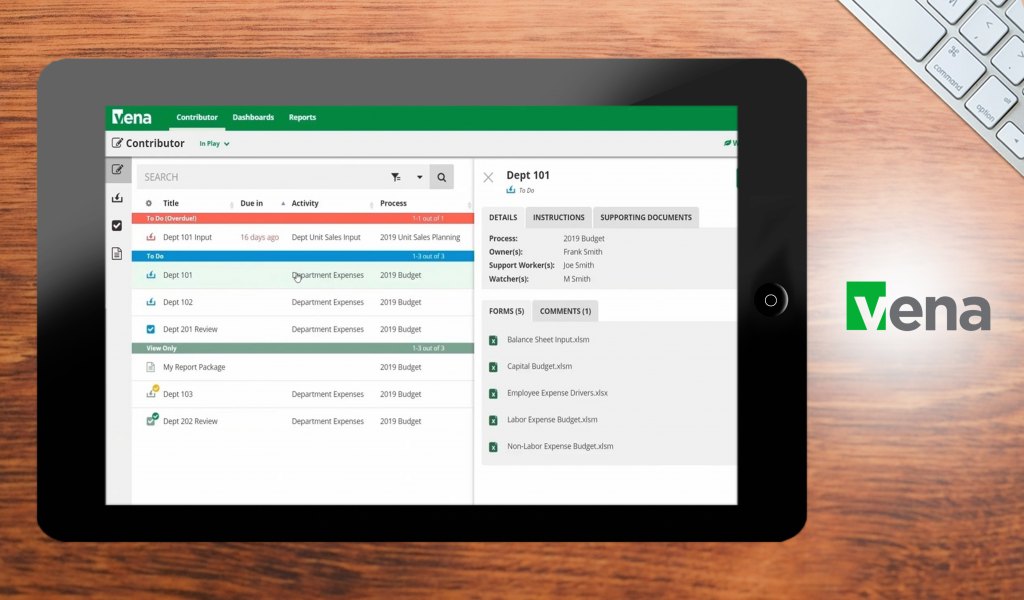The image size is (1024, 600).
Task: Click the Excel icon beside Capital Budget.xlsm
Action: [493, 366]
